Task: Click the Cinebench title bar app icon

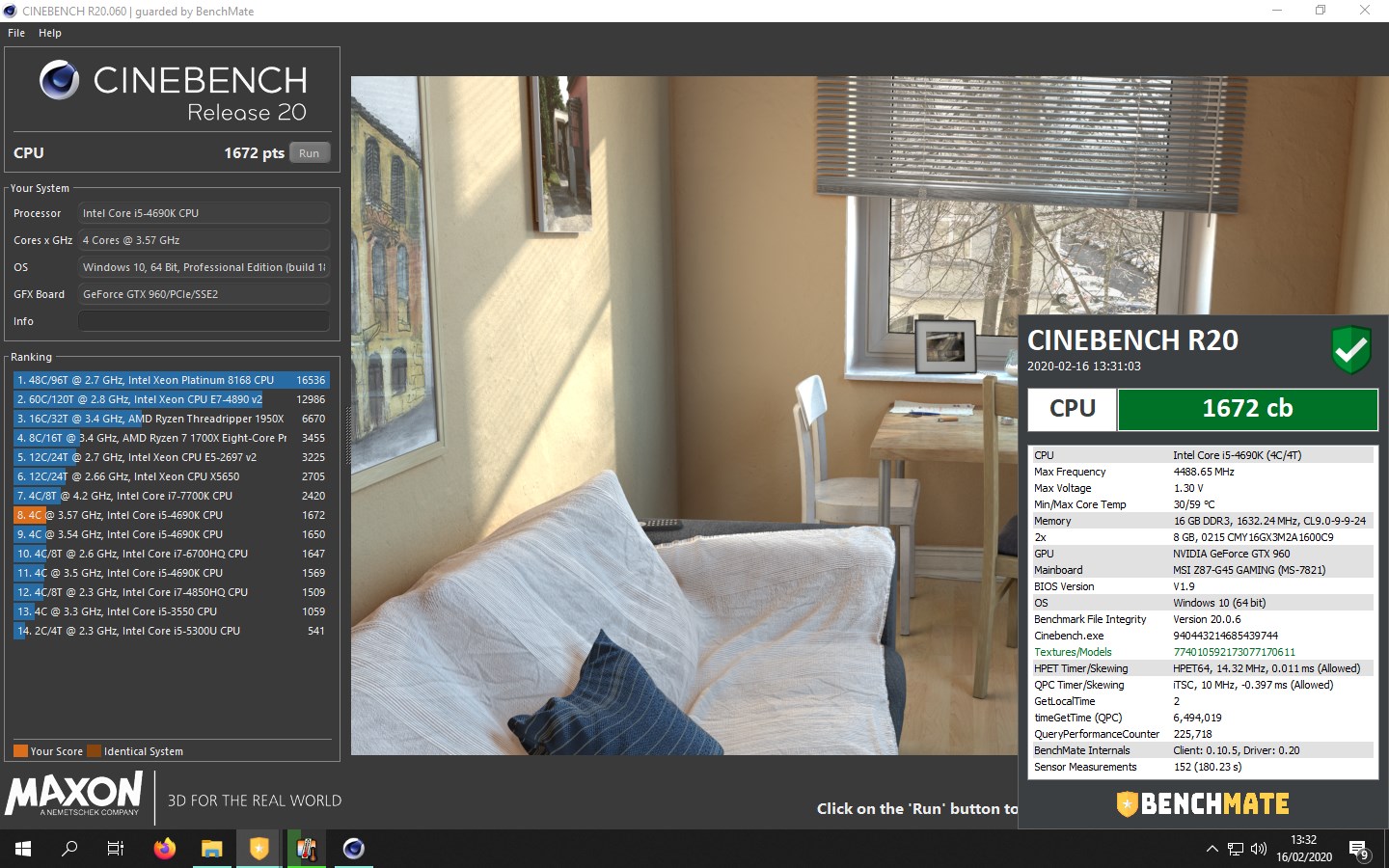Action: [11, 11]
